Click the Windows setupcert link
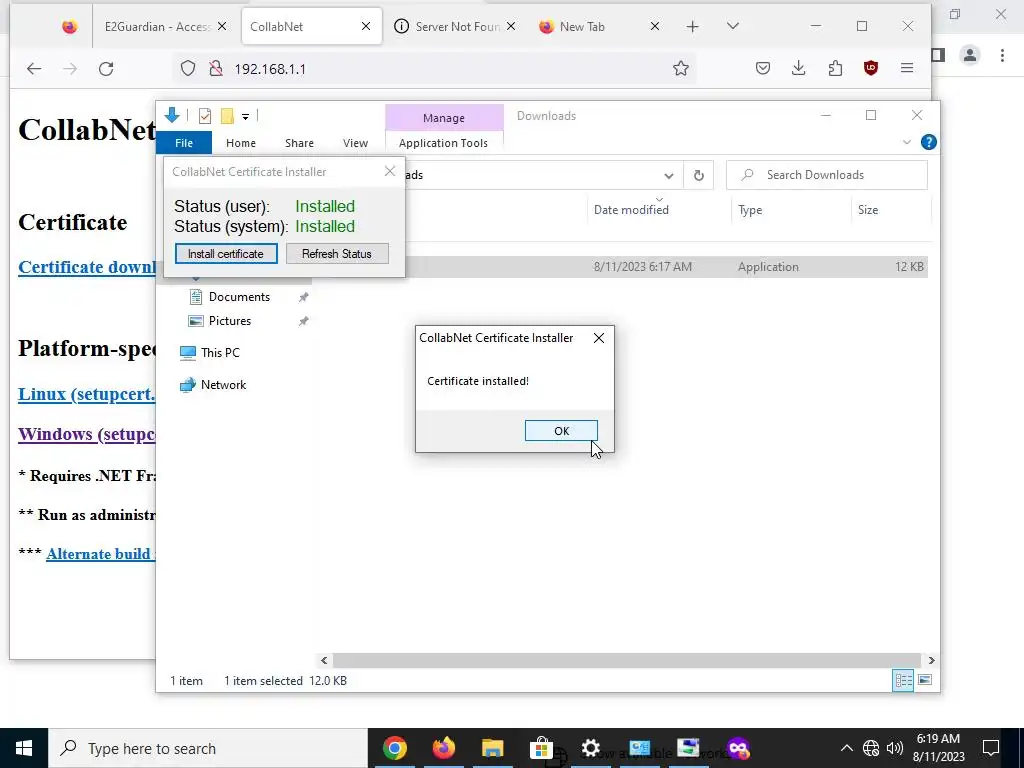Viewport: 1024px width, 768px height. [x=87, y=434]
